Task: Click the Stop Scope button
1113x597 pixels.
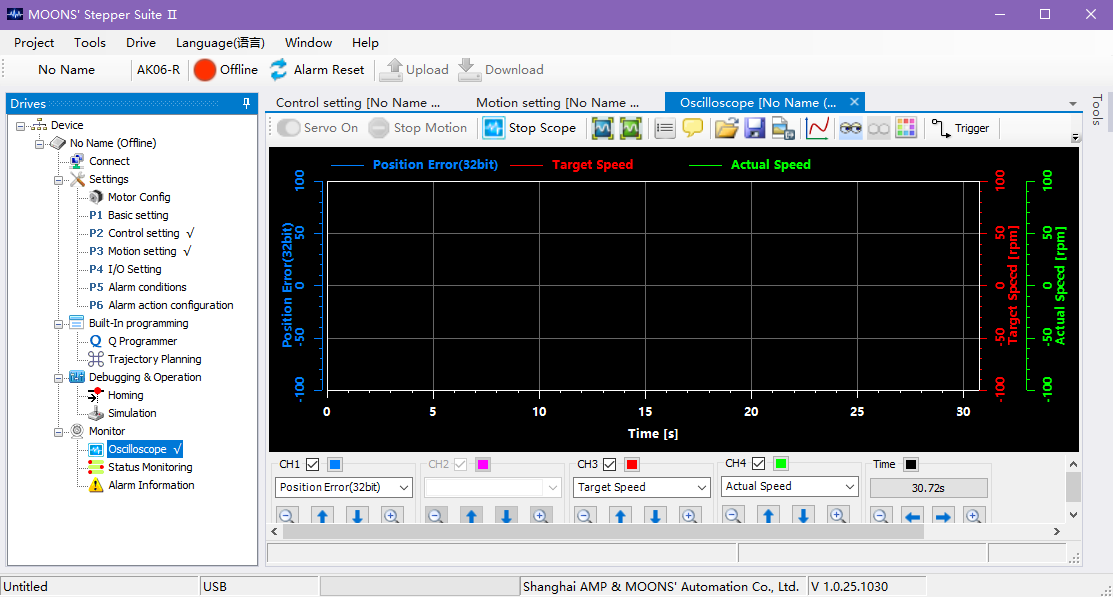Action: (530, 128)
